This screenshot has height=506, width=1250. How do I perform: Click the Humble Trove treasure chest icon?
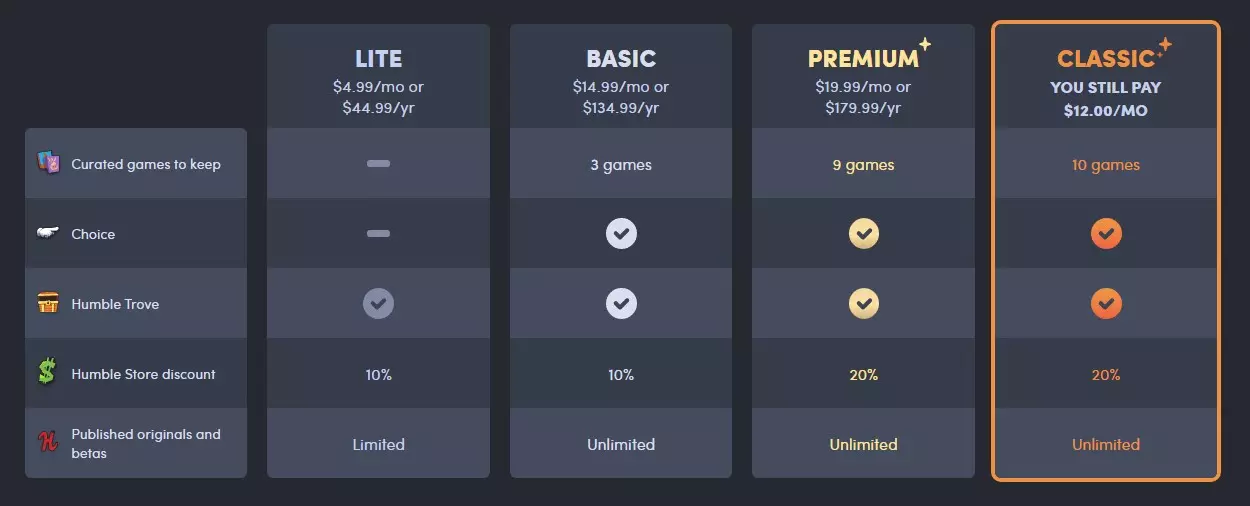click(x=48, y=303)
